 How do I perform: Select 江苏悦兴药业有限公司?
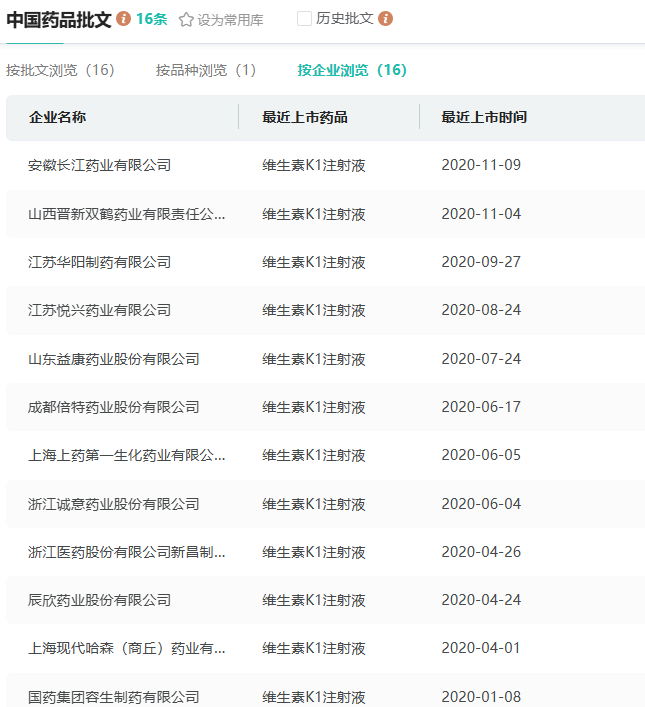click(x=99, y=311)
